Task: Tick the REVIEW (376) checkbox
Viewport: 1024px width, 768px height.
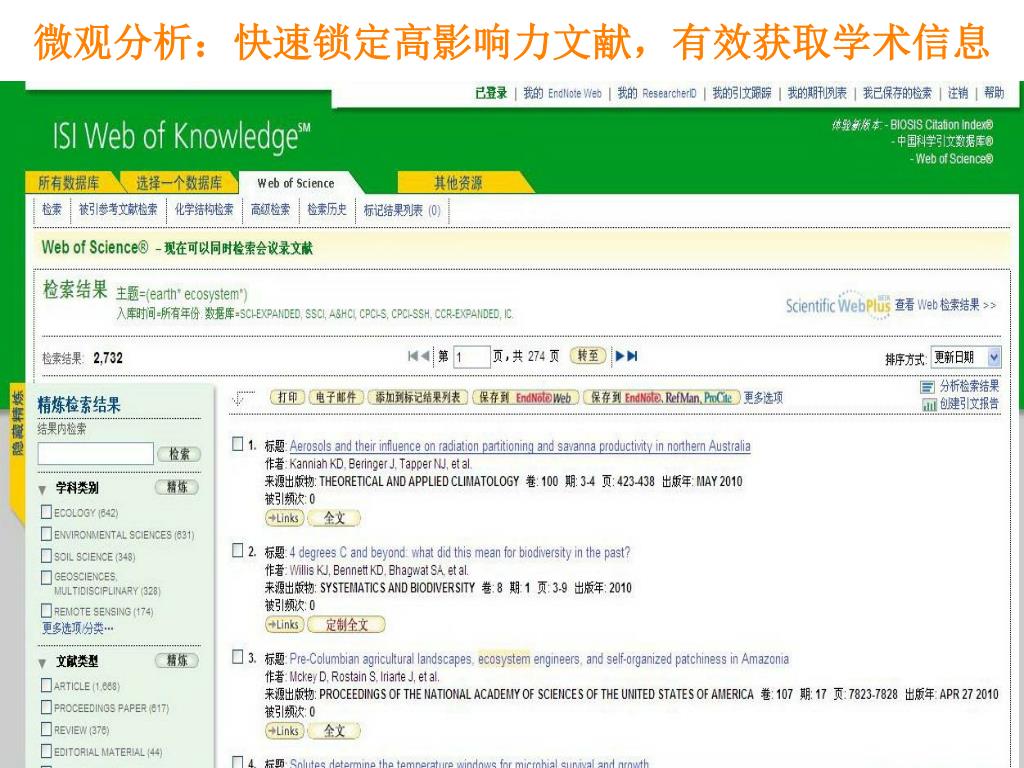Action: coord(46,729)
